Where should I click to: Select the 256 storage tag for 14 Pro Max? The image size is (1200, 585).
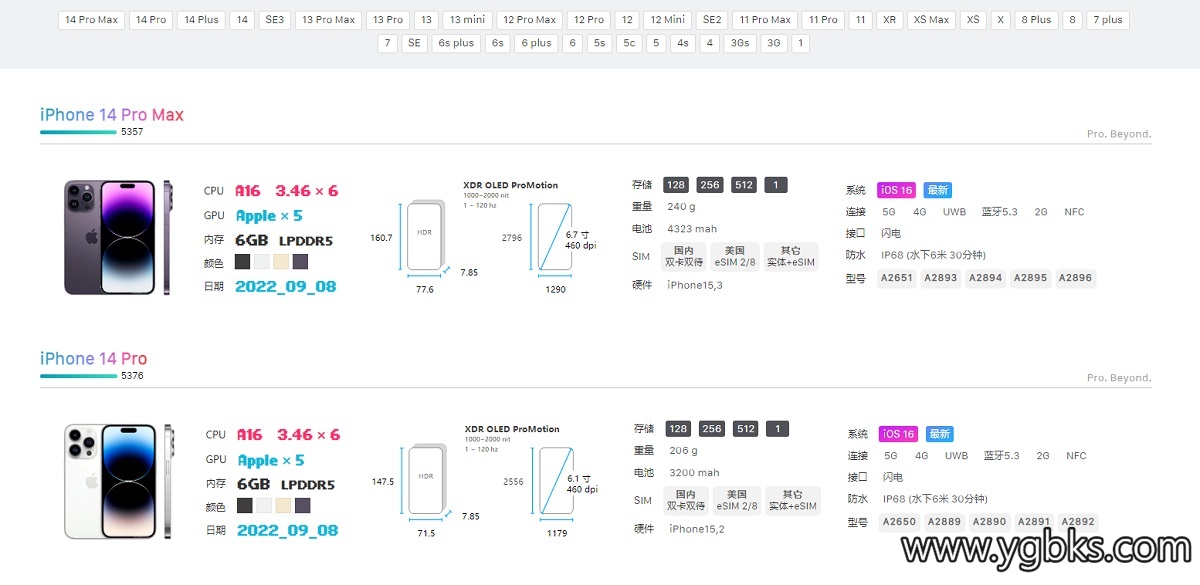pos(710,185)
